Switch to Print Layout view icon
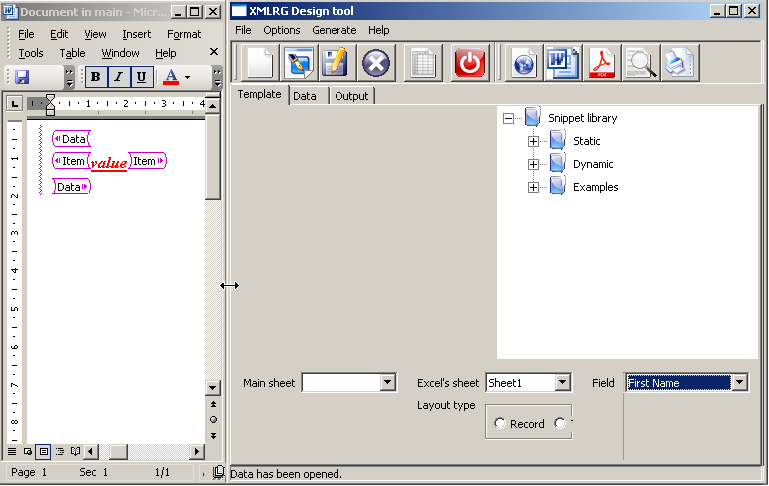Image resolution: width=769 pixels, height=486 pixels. point(44,451)
